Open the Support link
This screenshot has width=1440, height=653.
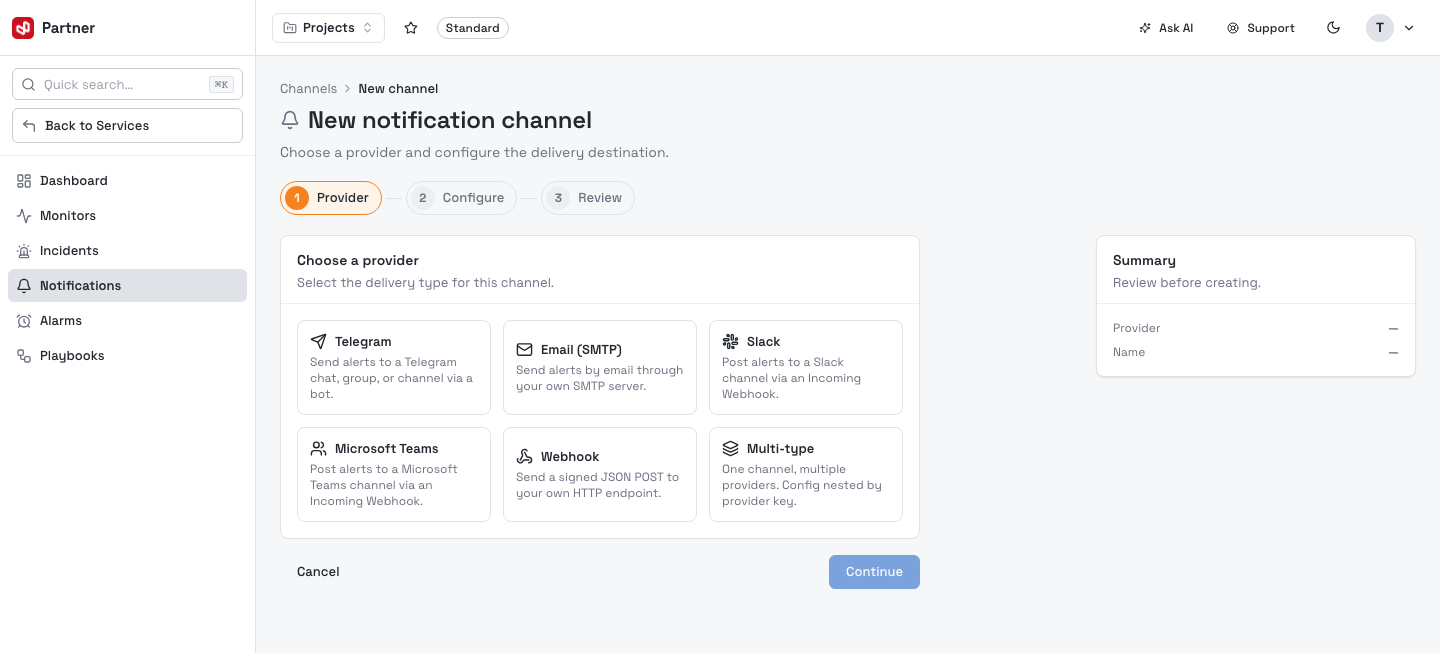(1261, 28)
